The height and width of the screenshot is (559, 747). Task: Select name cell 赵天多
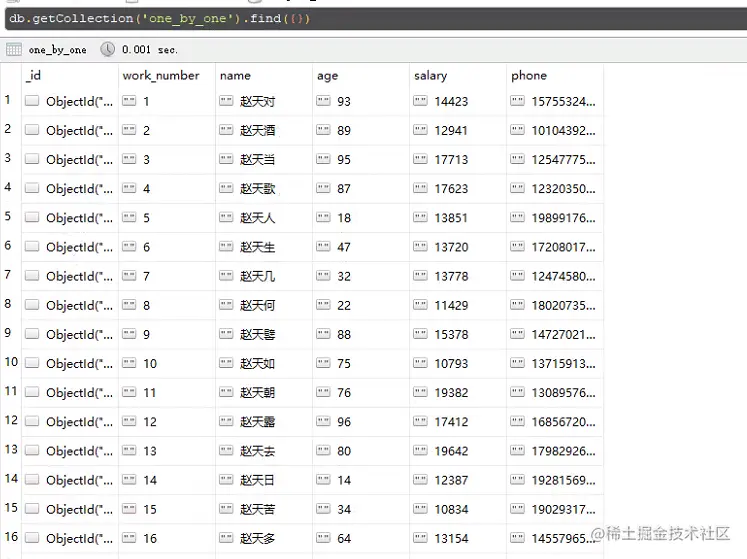pos(258,539)
